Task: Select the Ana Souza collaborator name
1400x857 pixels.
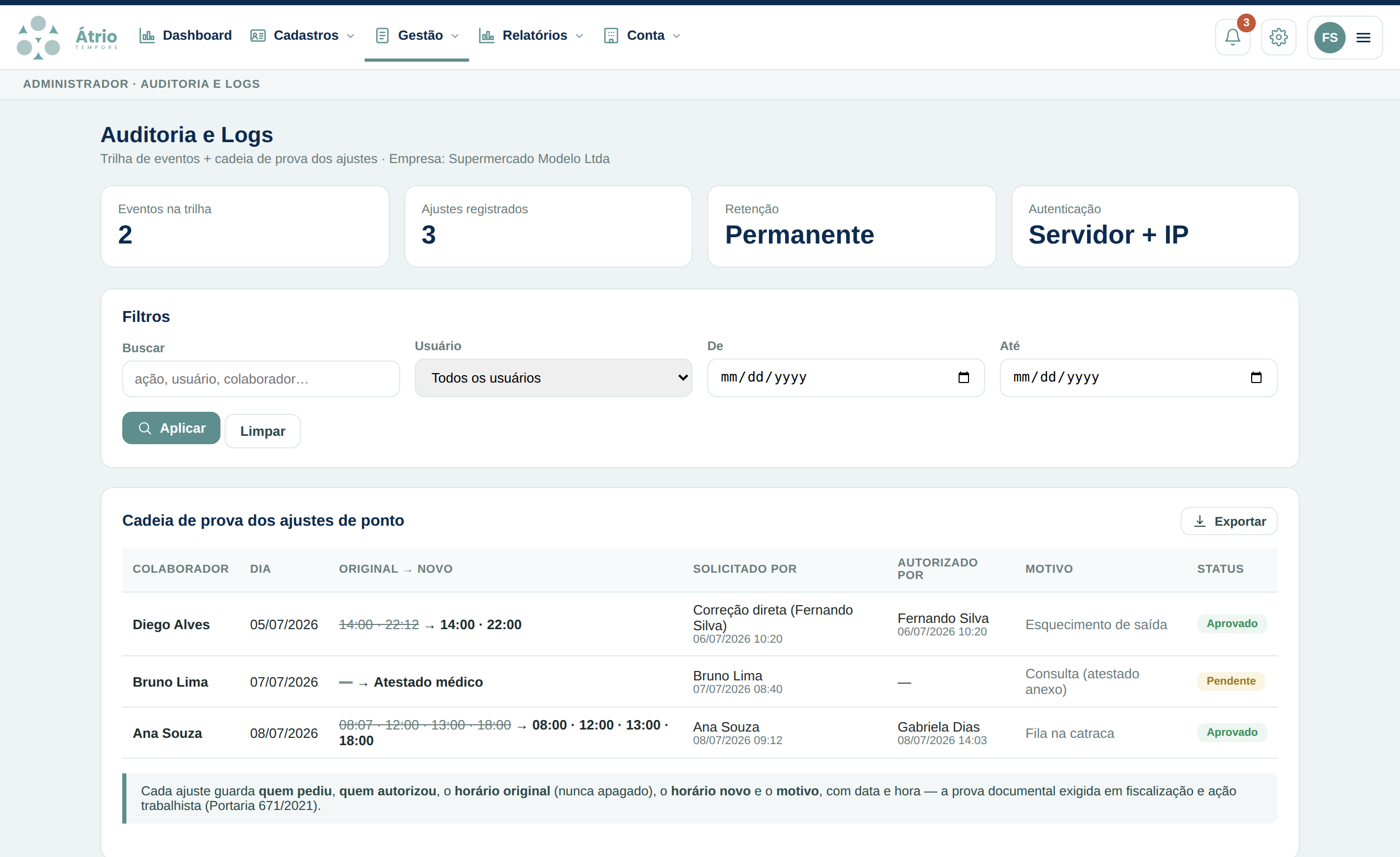Action: 167,733
